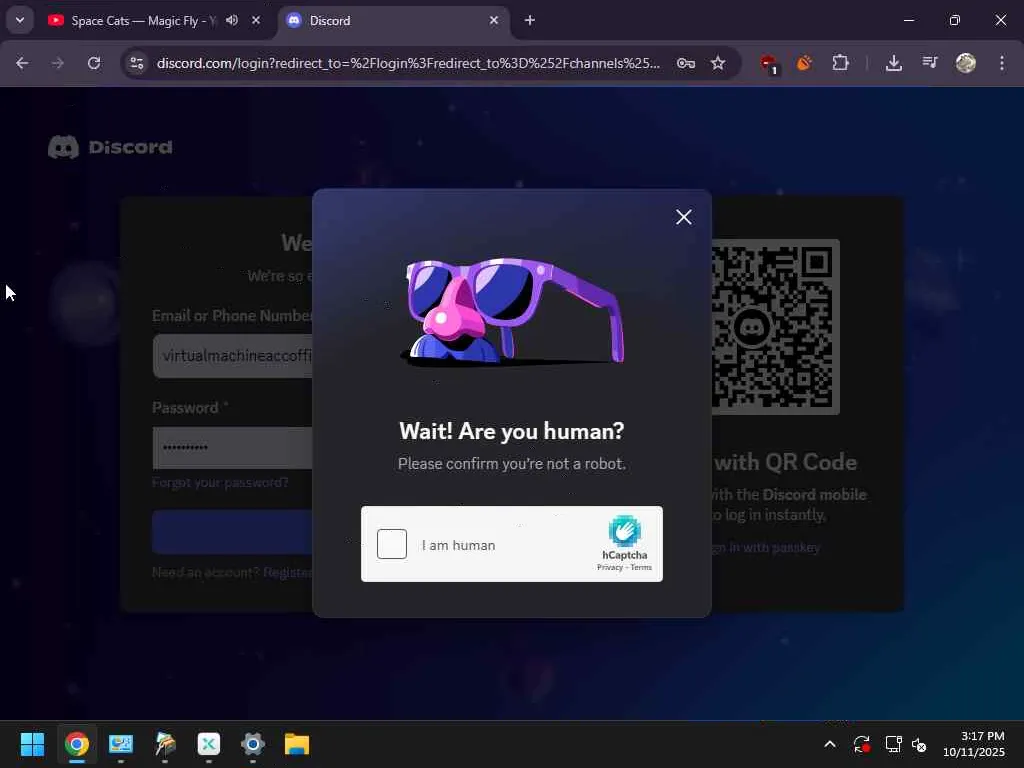Click the network display tray icon

[893, 744]
